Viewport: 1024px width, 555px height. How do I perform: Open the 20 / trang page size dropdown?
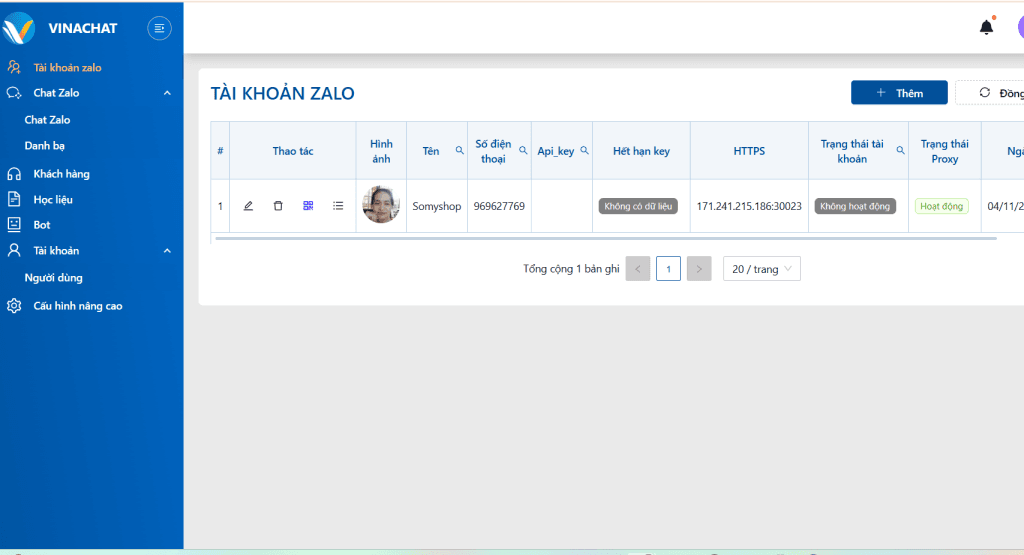tap(761, 269)
